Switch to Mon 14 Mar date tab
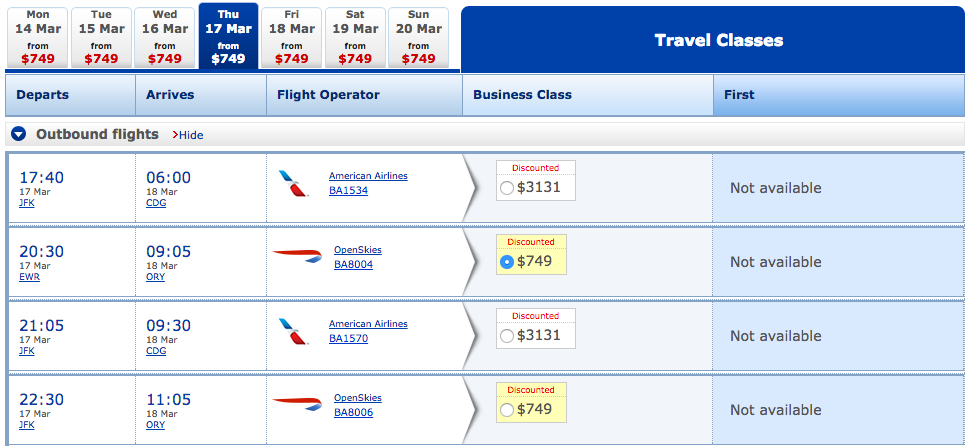 click(38, 37)
